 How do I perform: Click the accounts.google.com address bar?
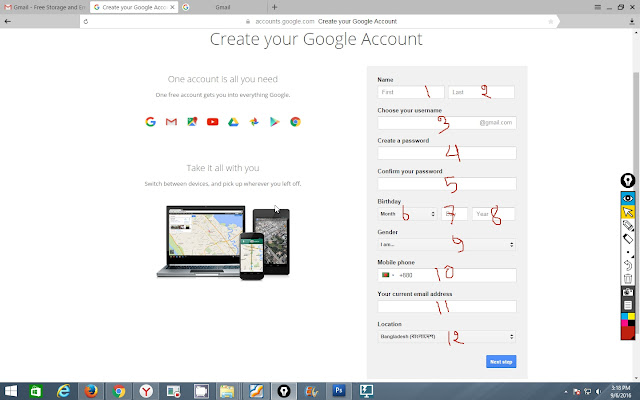tap(318, 21)
